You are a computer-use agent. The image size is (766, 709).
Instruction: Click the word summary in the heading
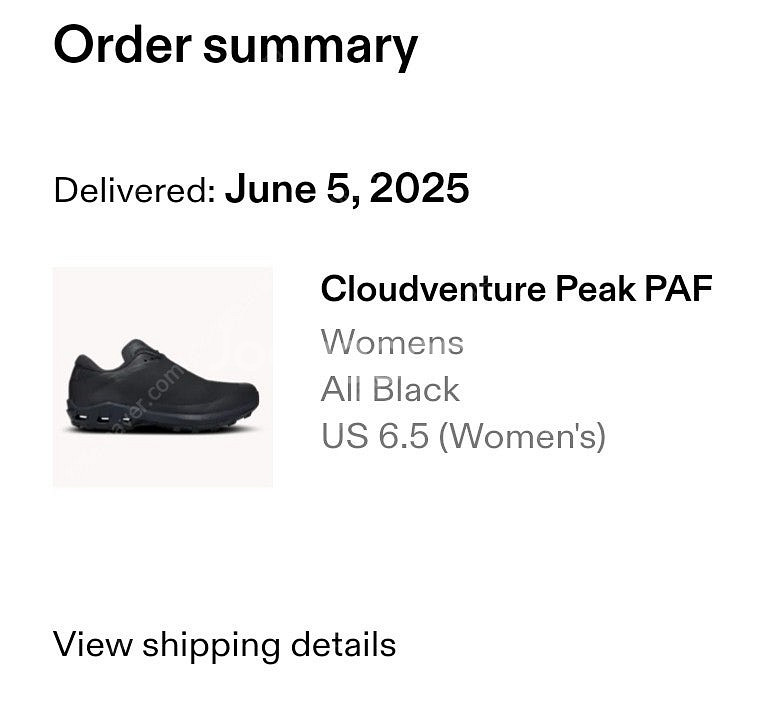(310, 48)
